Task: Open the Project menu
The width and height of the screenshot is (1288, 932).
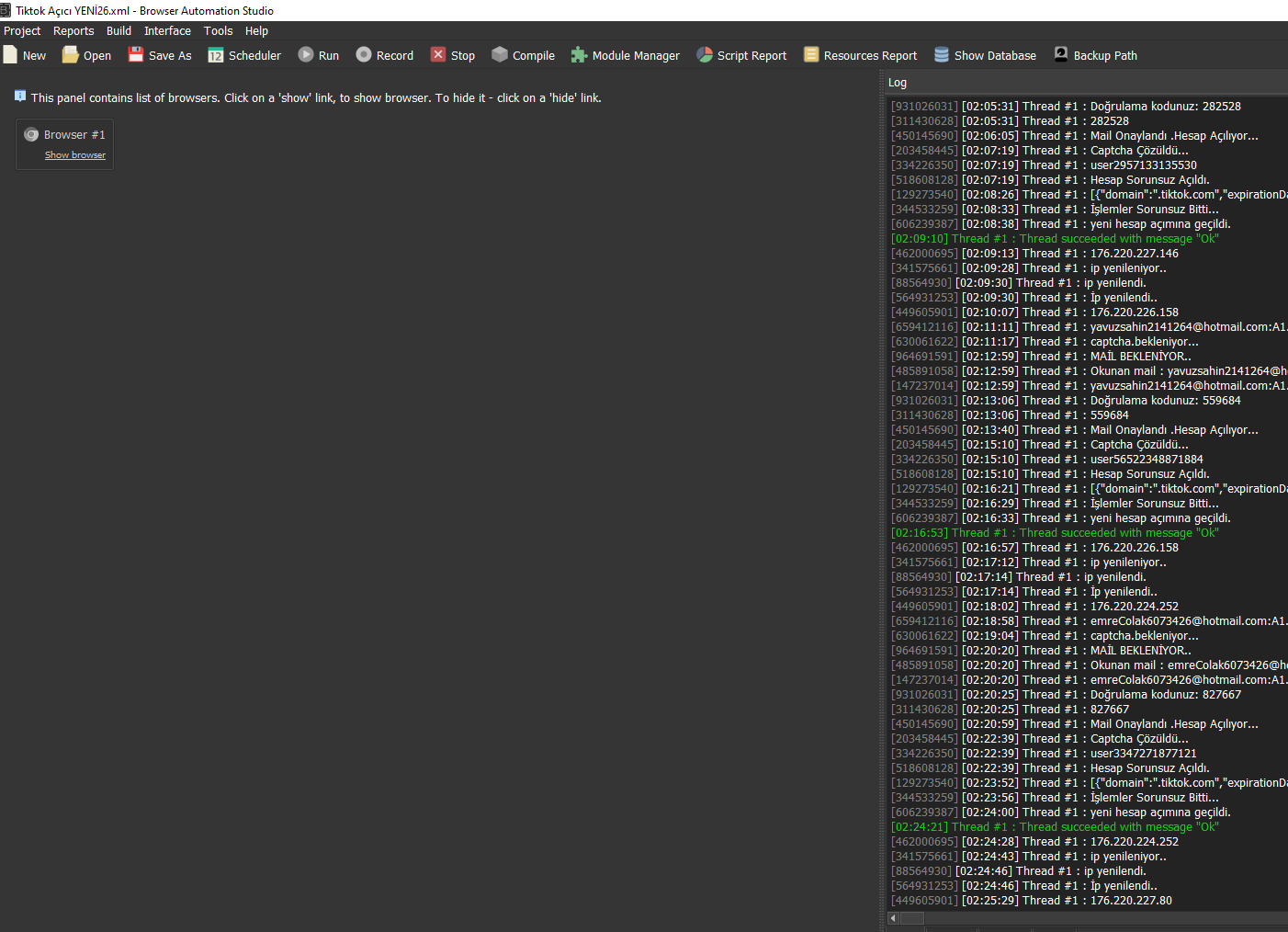Action: (x=22, y=31)
